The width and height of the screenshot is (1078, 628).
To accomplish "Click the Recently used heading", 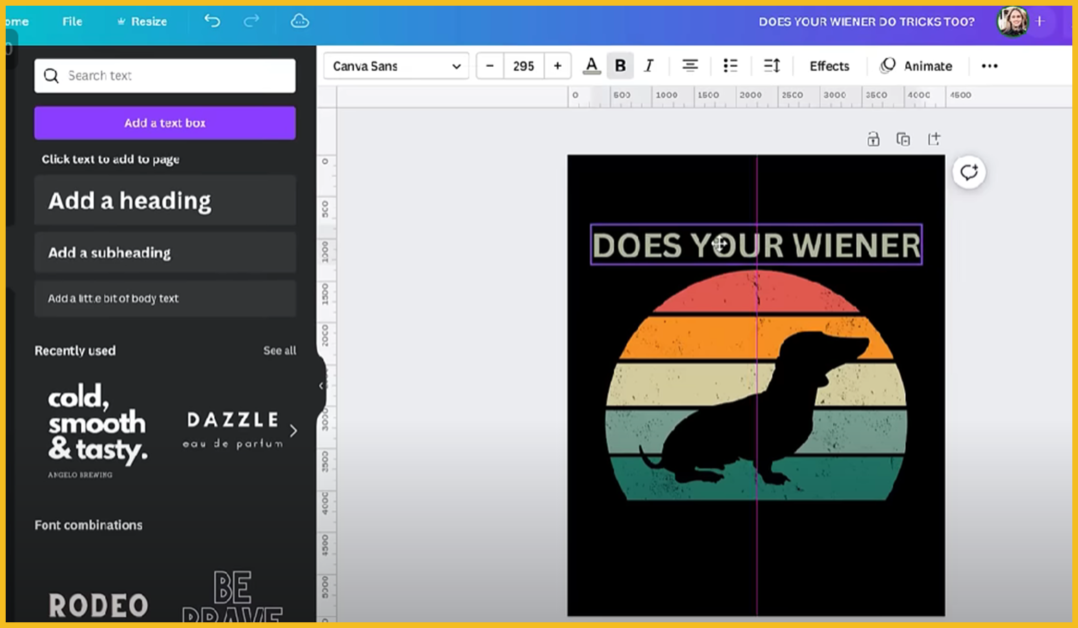I will (x=75, y=351).
